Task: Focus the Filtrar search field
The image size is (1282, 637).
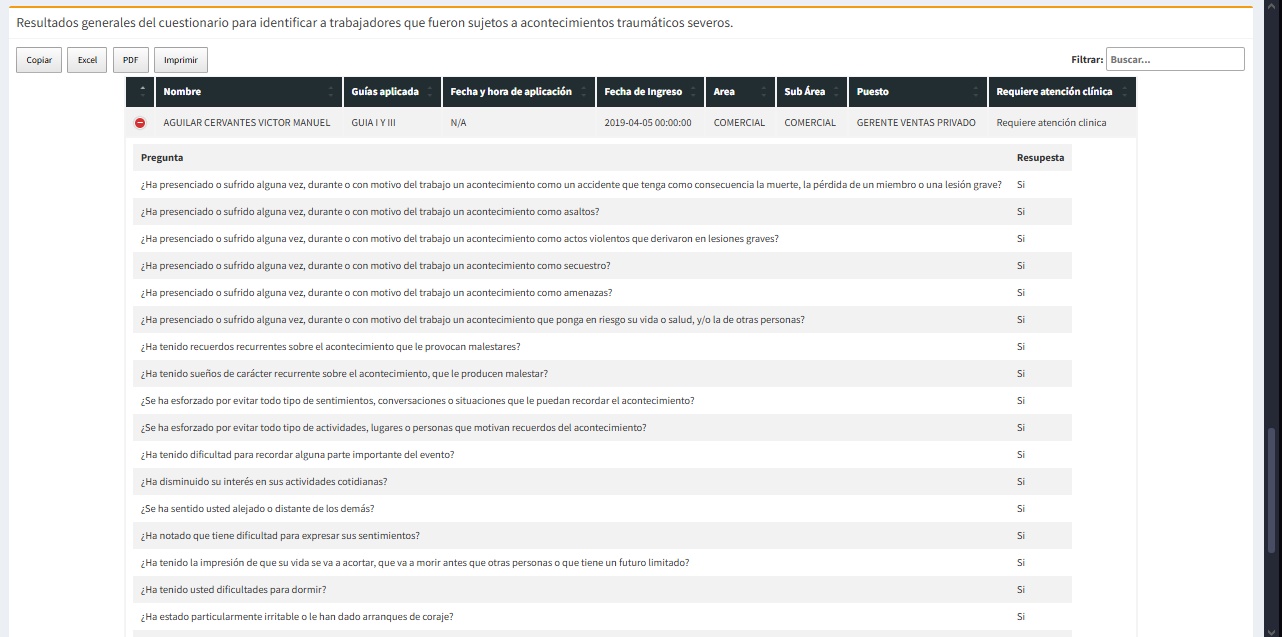Action: click(x=1174, y=60)
